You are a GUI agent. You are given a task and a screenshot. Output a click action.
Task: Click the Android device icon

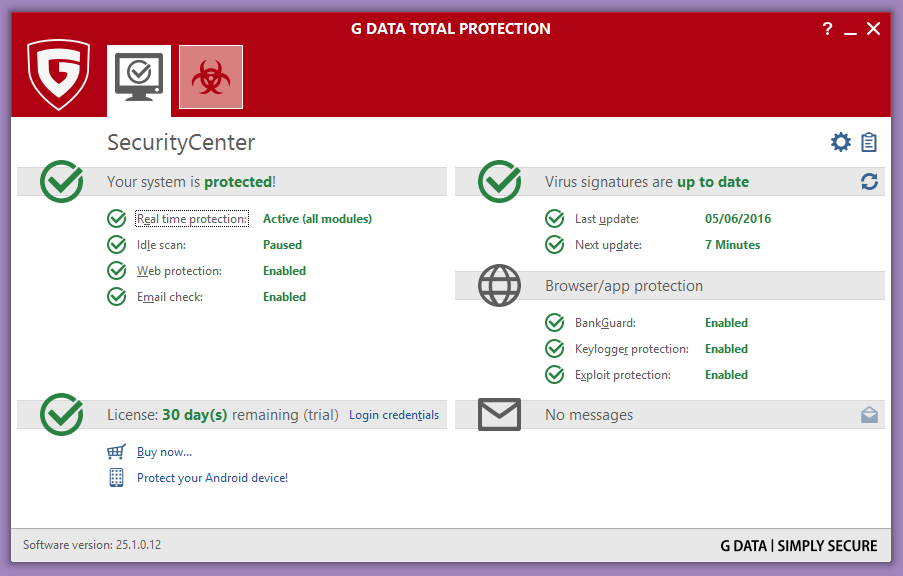(x=117, y=478)
